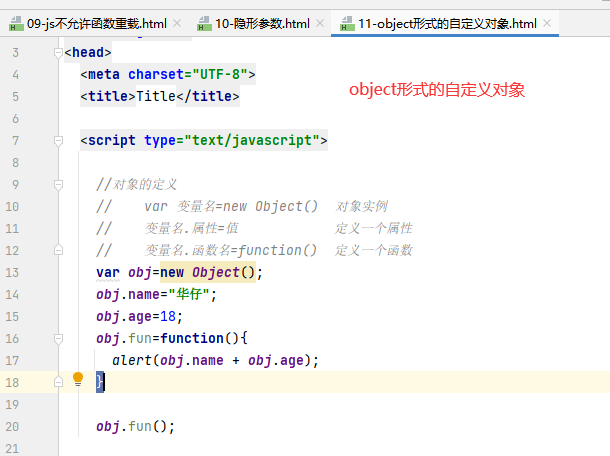Click the <head> tag text
This screenshot has width=610, height=456.
tap(88, 52)
